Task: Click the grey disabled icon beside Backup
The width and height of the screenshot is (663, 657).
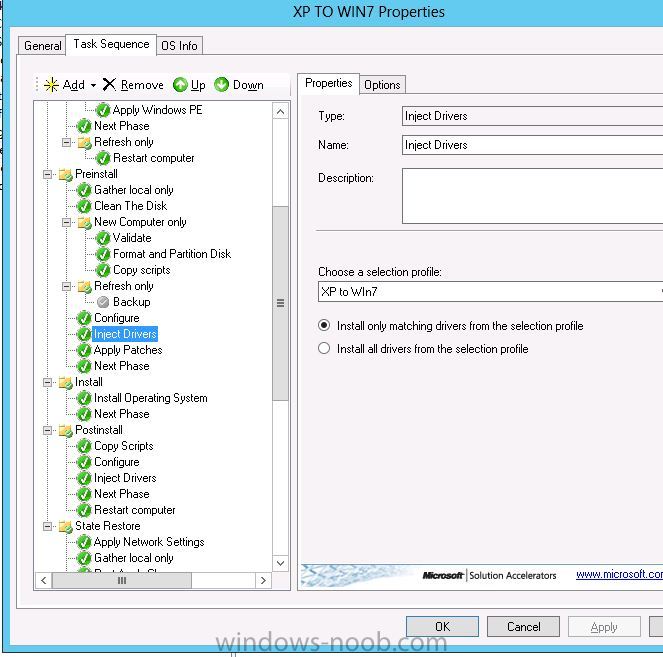Action: point(103,302)
